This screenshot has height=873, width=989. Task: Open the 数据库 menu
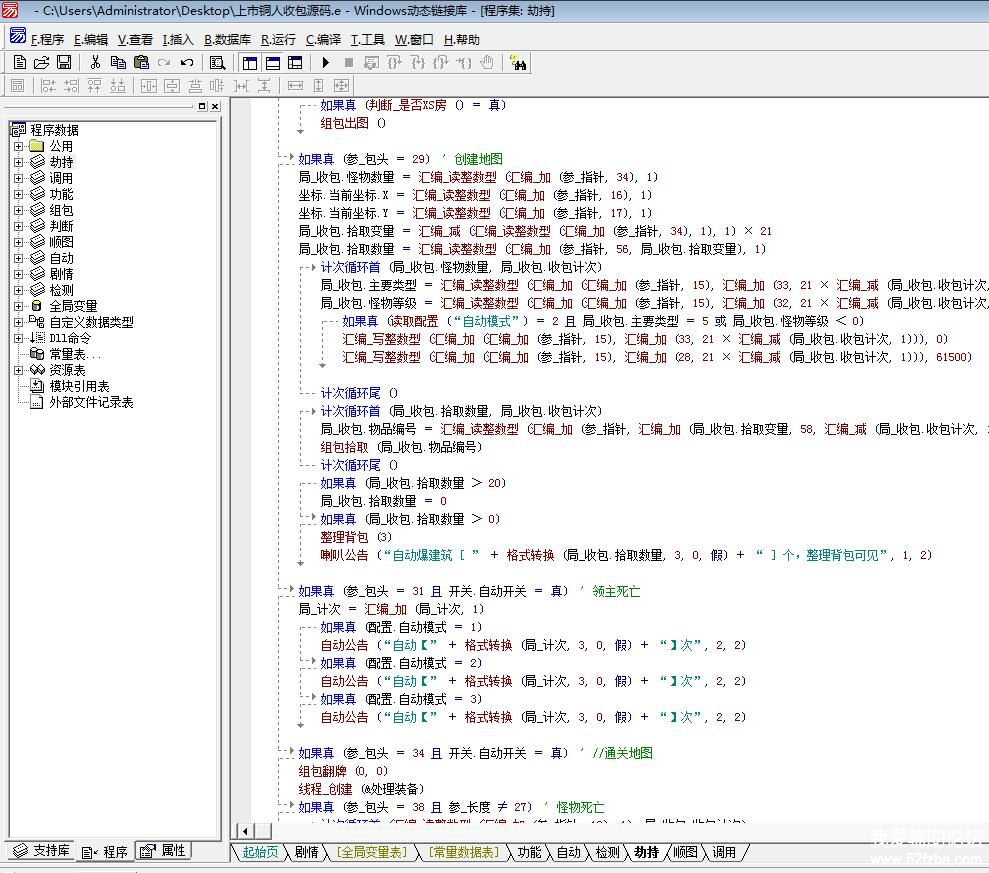click(228, 40)
